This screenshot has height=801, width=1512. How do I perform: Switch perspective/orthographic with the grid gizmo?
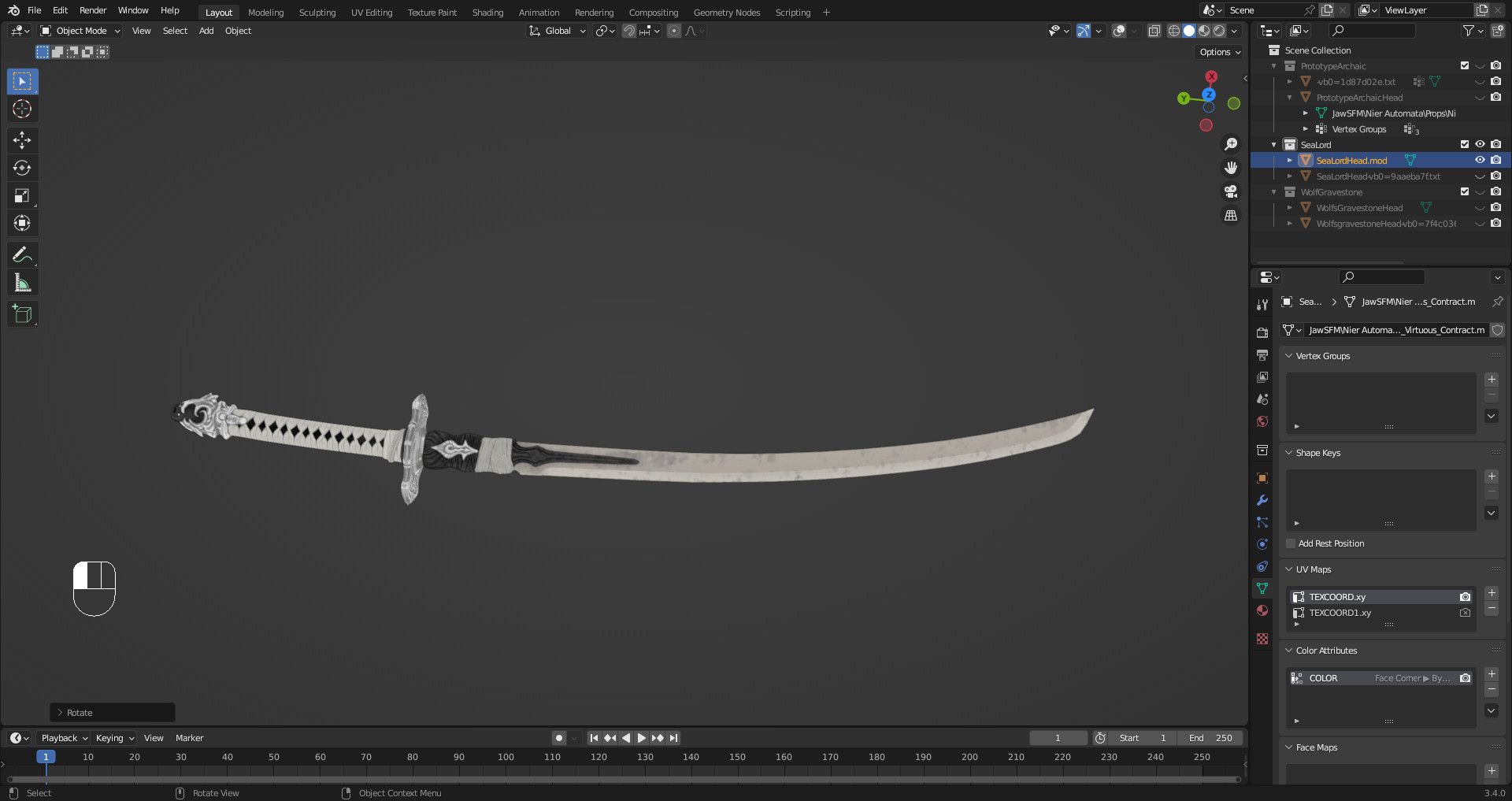coord(1231,215)
